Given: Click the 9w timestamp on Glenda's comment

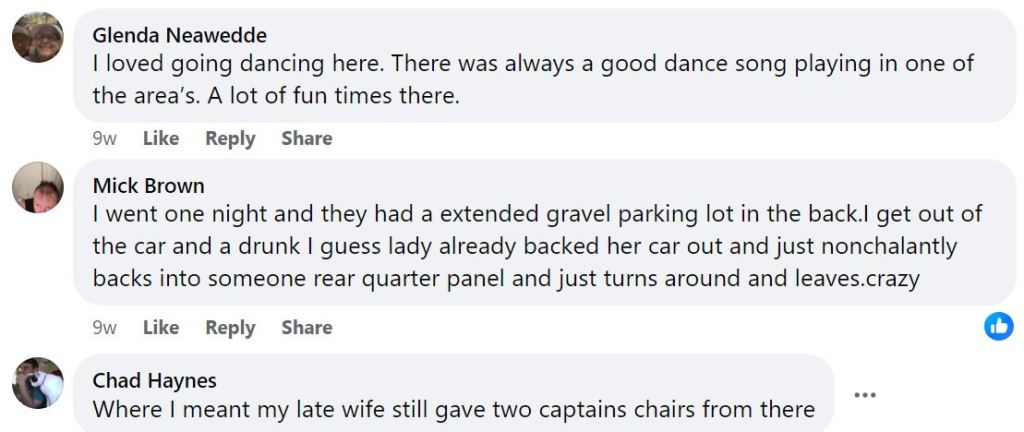Looking at the screenshot, I should tap(104, 139).
